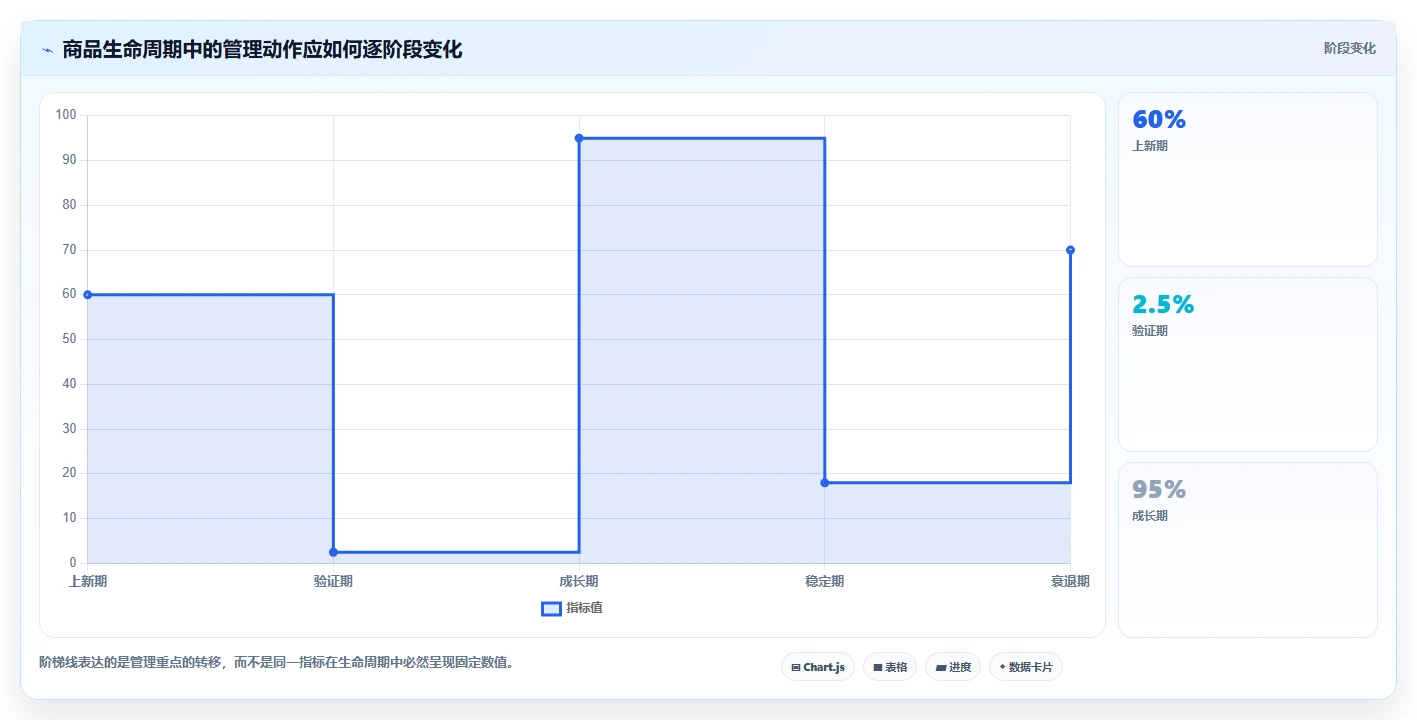This screenshot has height=720, width=1417.
Task: Click the 成长期 x-axis label
Action: pos(579,581)
